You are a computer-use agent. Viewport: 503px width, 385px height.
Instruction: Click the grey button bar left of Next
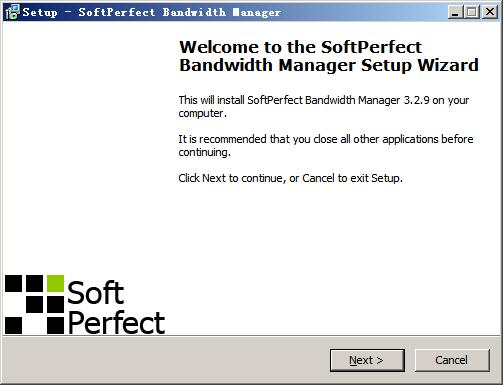pyautogui.click(x=167, y=360)
